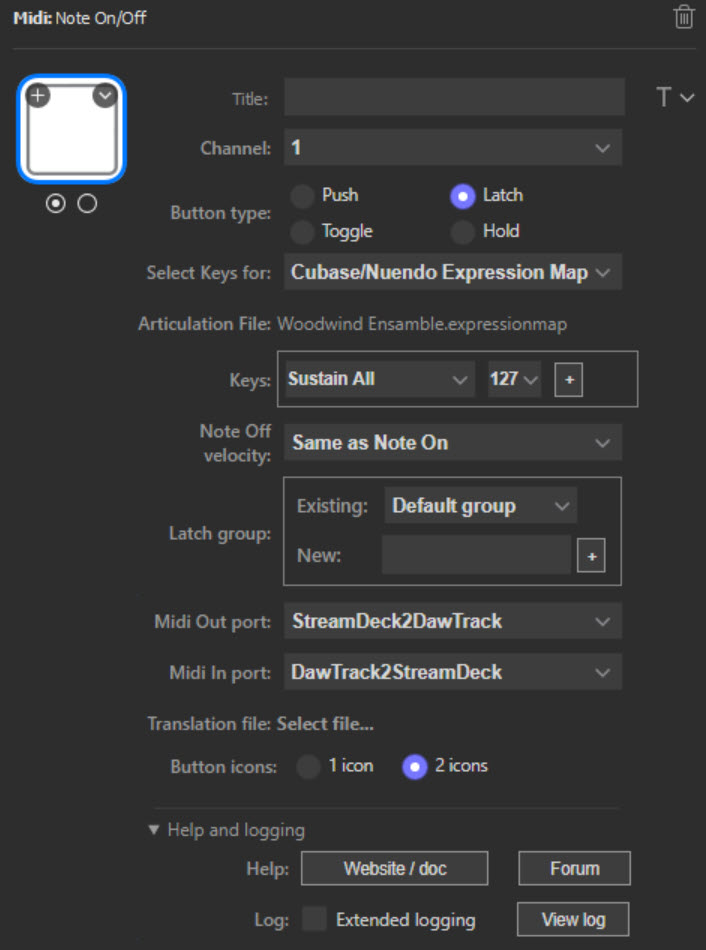Open the Sustain All keys dropdown
Viewport: 706px width, 950px height.
[x=378, y=380]
